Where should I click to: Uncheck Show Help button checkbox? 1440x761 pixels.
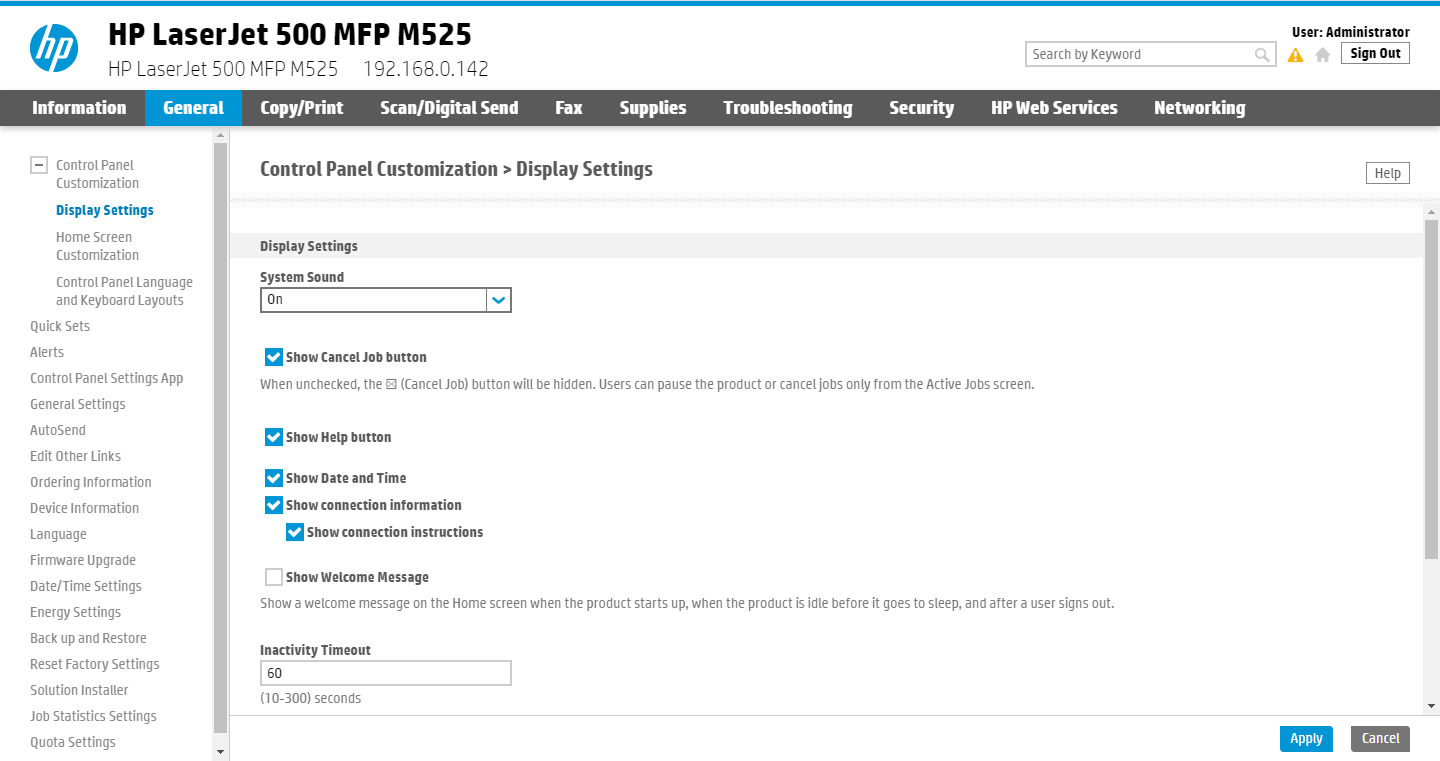274,437
